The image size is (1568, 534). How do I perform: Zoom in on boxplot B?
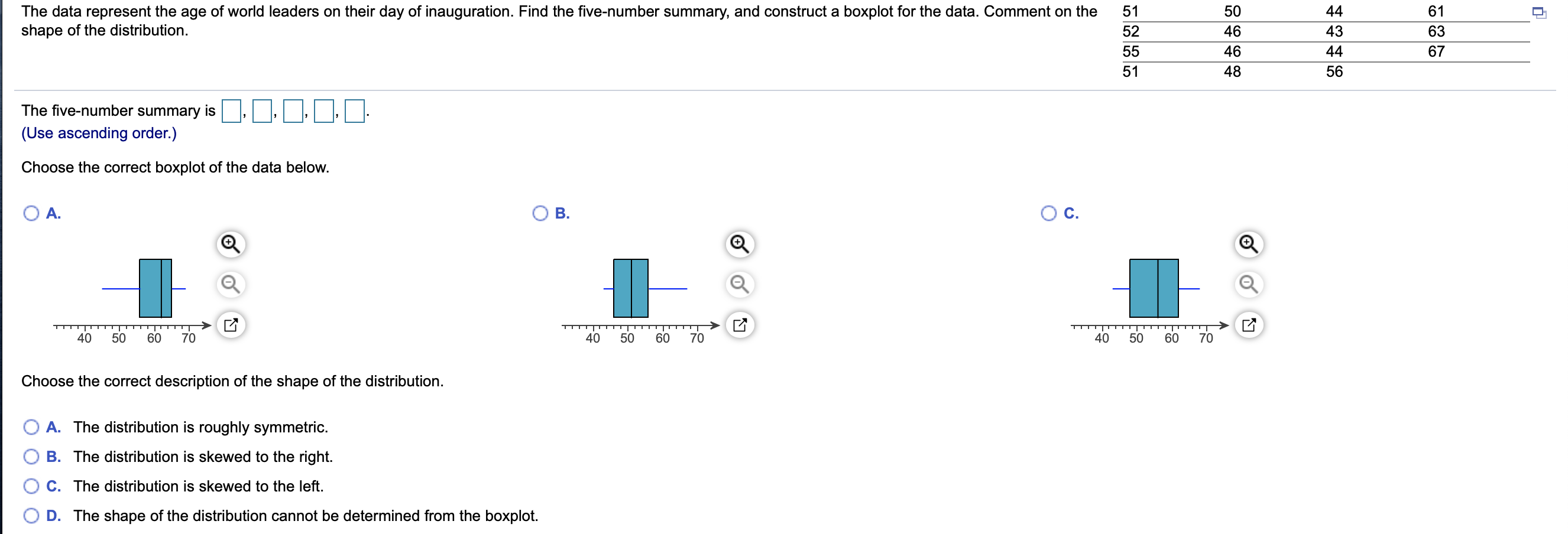tap(740, 244)
